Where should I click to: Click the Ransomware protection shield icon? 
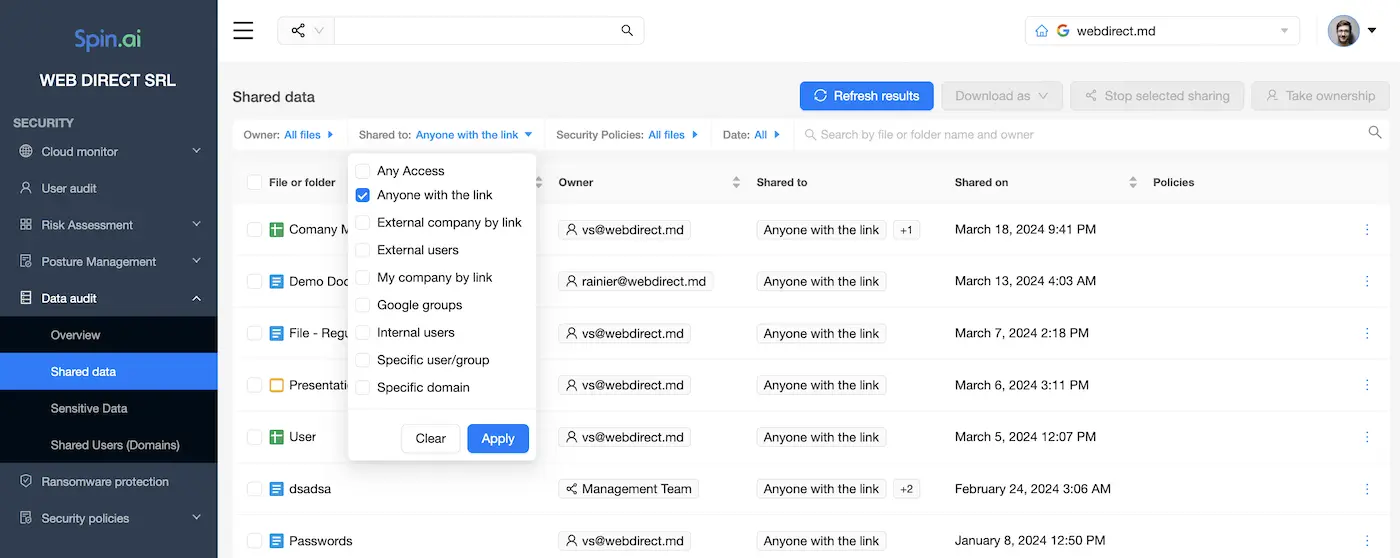tap(26, 482)
